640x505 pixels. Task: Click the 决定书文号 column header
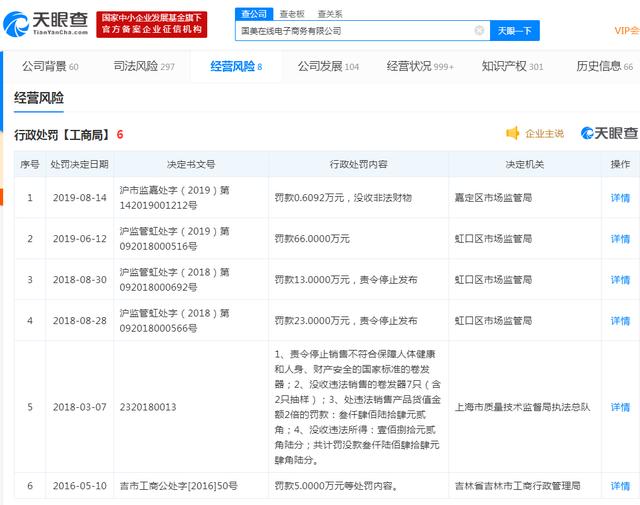pos(191,165)
